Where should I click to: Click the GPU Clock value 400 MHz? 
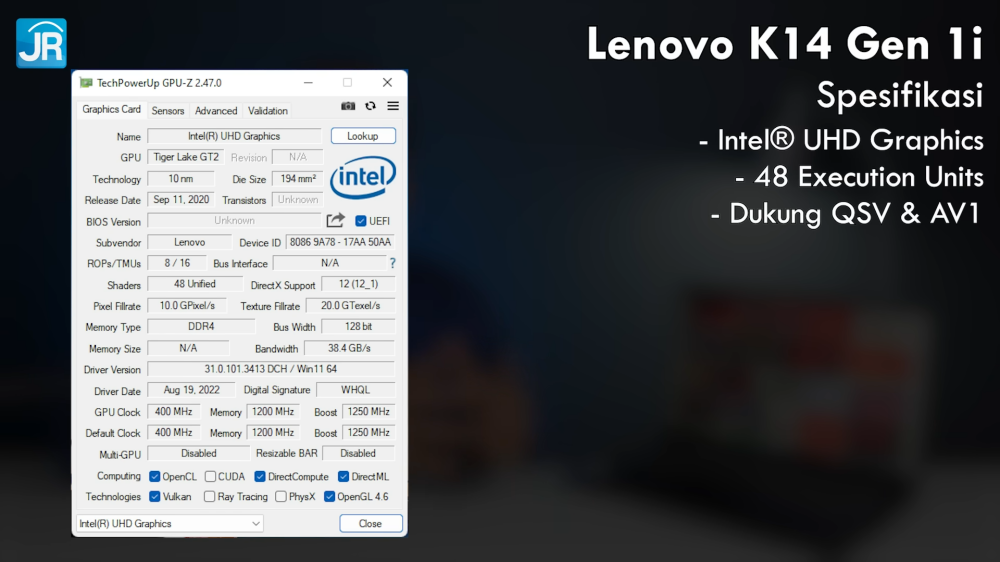(173, 411)
